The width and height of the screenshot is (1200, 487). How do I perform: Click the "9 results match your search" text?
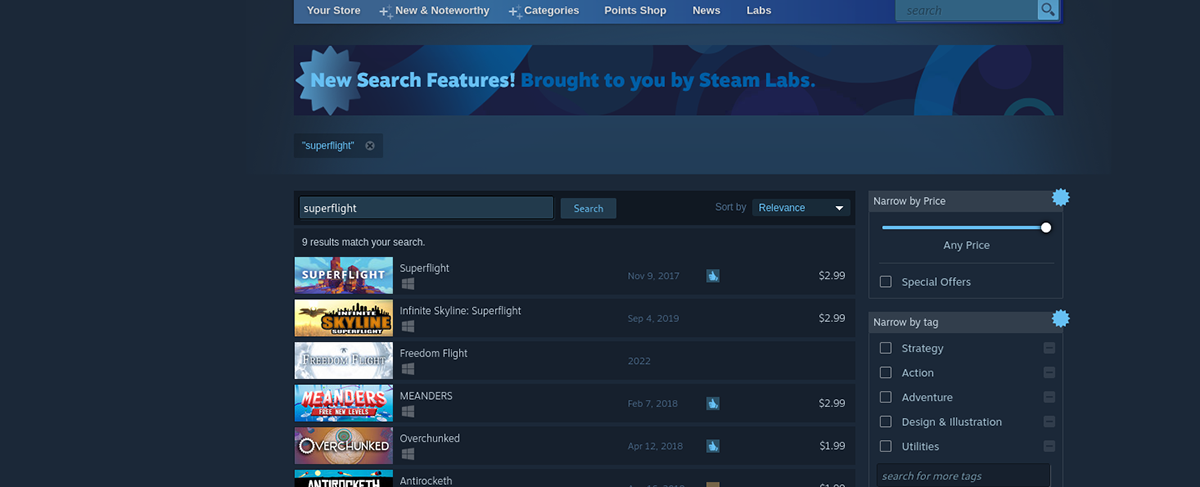(x=364, y=242)
